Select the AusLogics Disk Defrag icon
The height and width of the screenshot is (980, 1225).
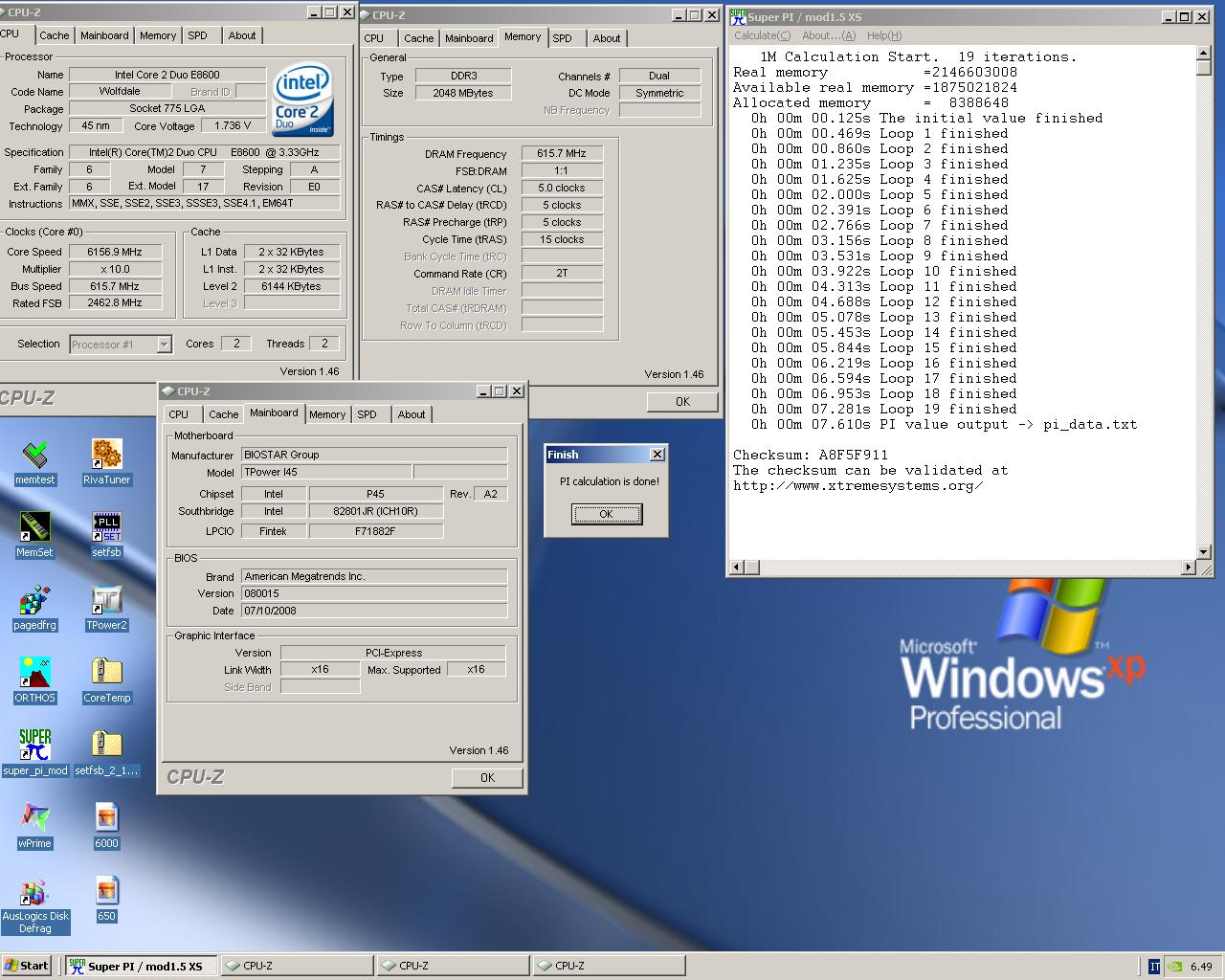coord(35,905)
